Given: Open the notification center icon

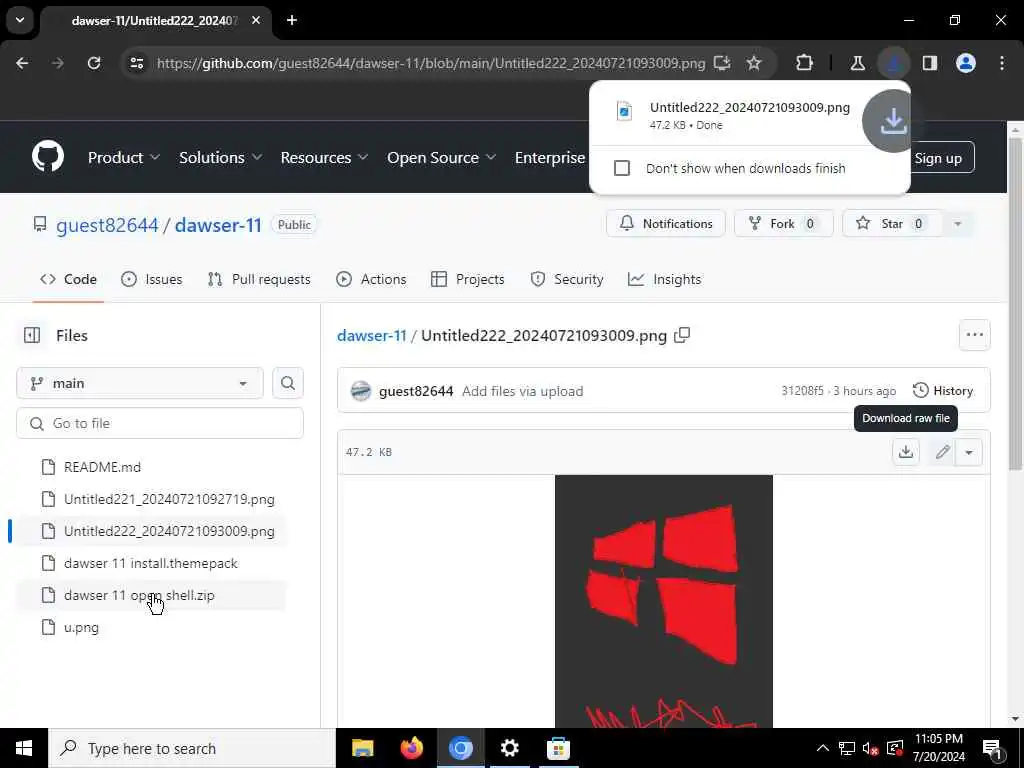Looking at the screenshot, I should [x=993, y=749].
